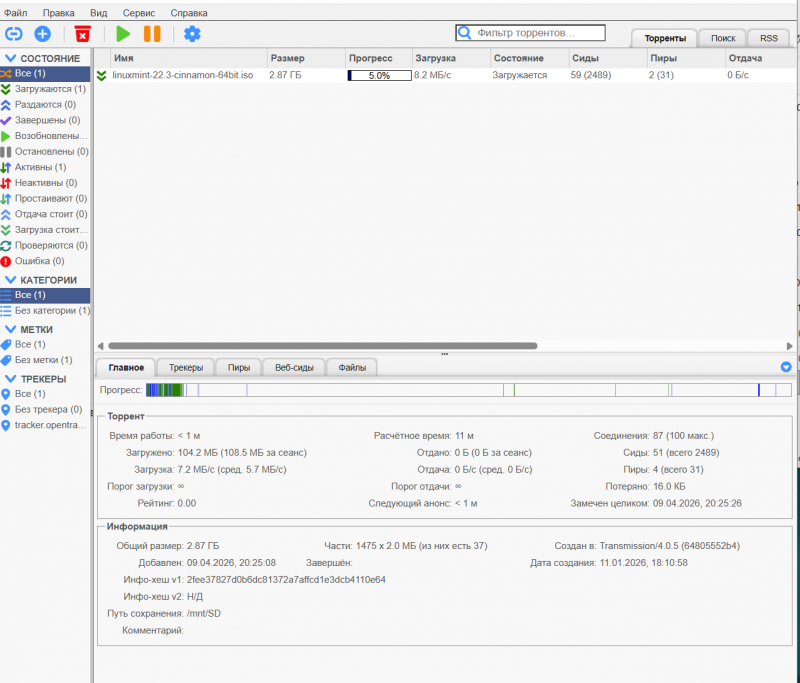Collapse the ТРЕКЕРЫ filter section
The width and height of the screenshot is (800, 683).
click(11, 379)
